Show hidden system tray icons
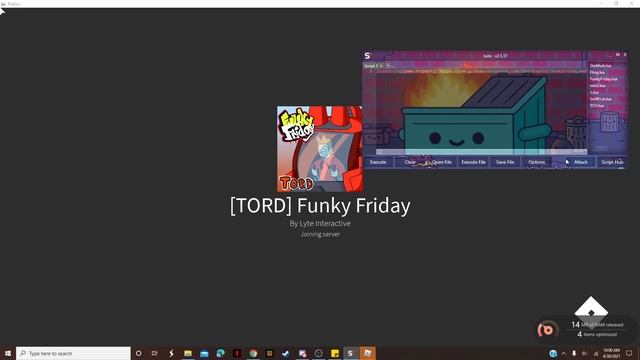The height and width of the screenshot is (360, 640). click(x=564, y=353)
